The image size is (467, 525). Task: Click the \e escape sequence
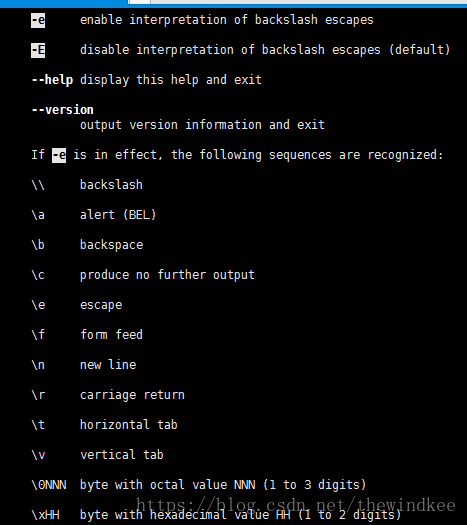coord(38,305)
